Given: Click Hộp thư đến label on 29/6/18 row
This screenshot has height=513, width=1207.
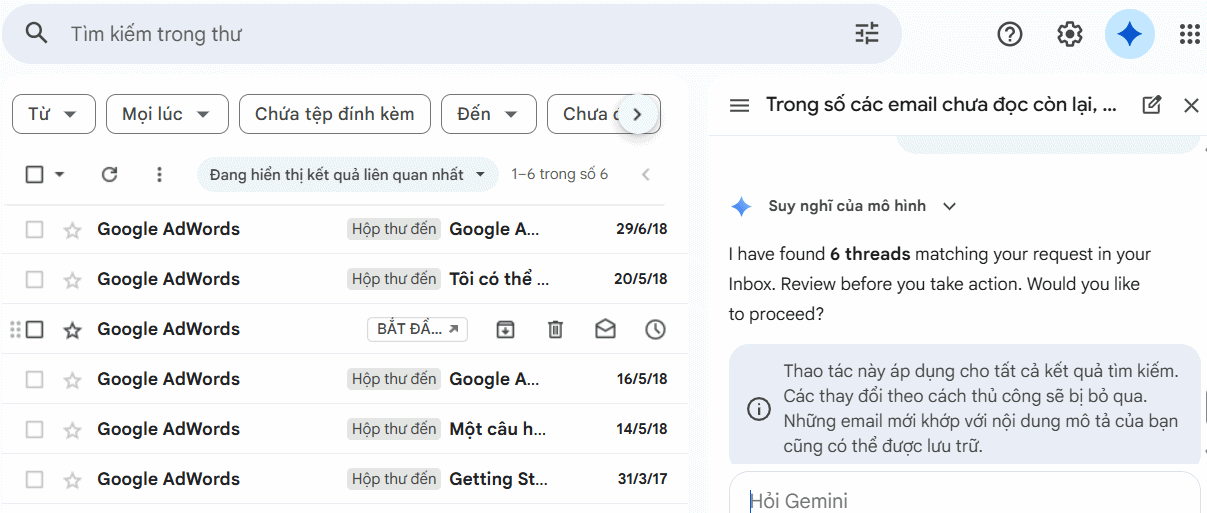Looking at the screenshot, I should pos(394,229).
